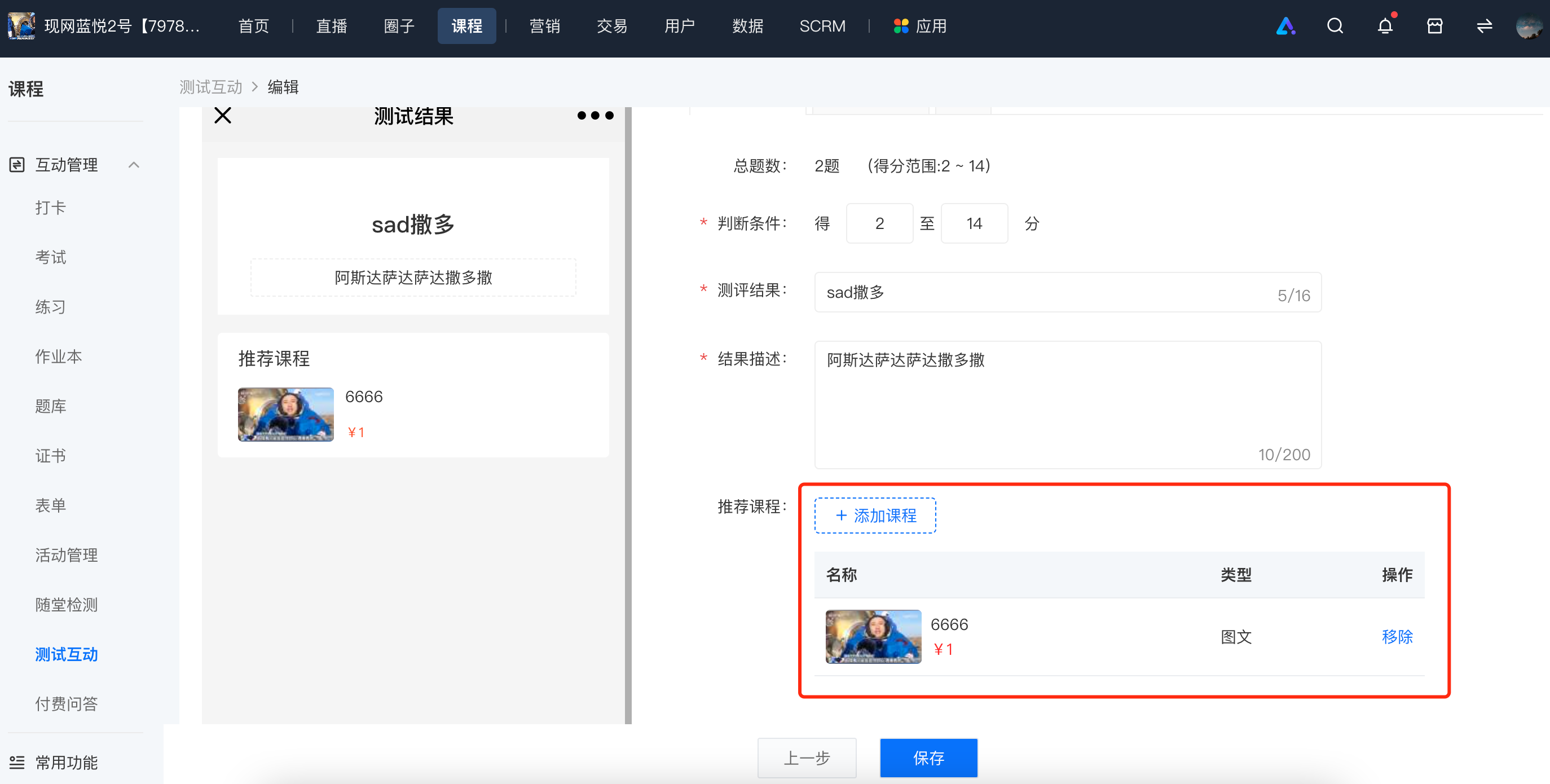Open the three-dot menu in preview
1550x784 pixels.
pyautogui.click(x=595, y=115)
